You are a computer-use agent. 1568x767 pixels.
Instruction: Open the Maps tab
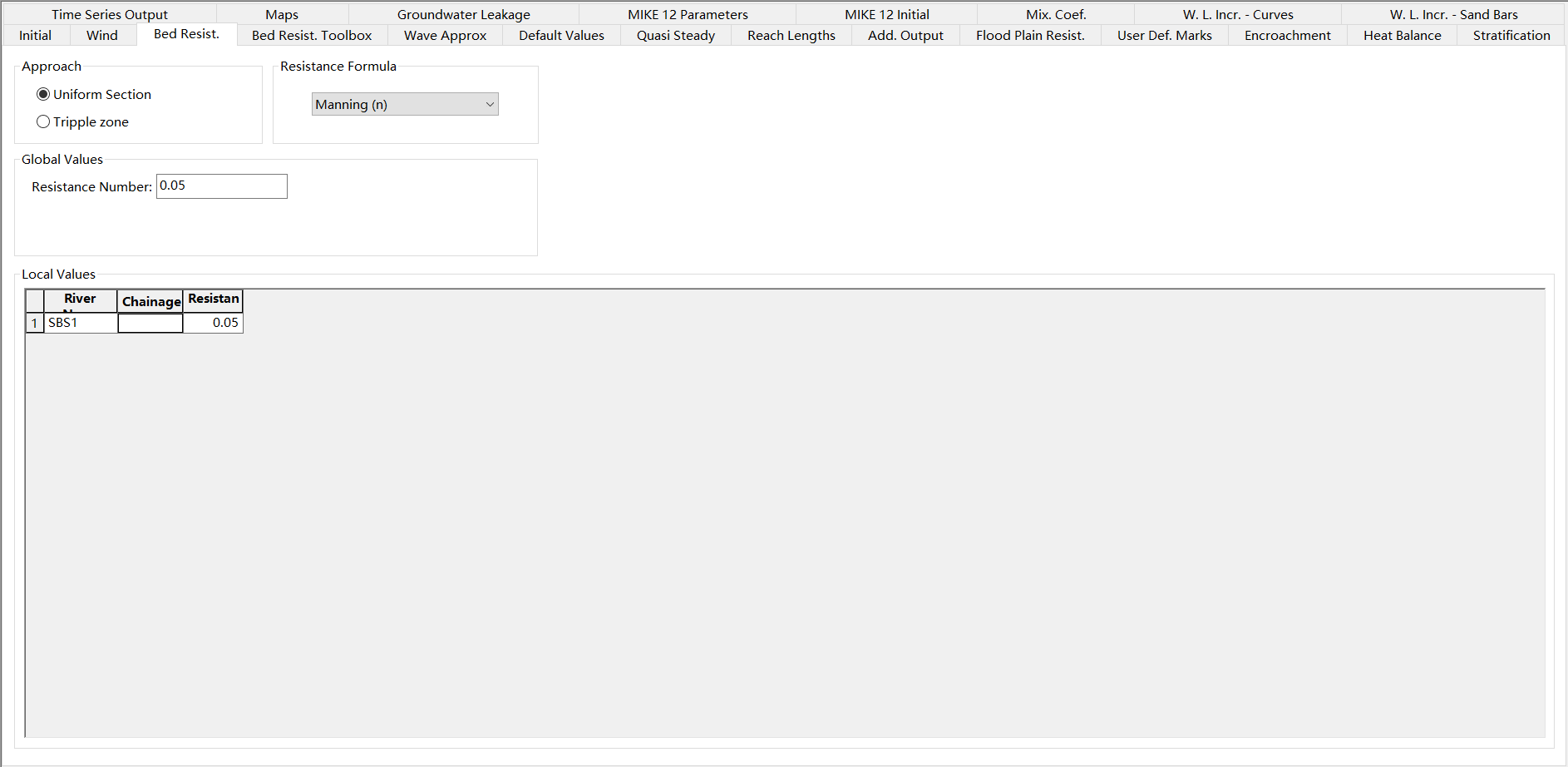(282, 14)
